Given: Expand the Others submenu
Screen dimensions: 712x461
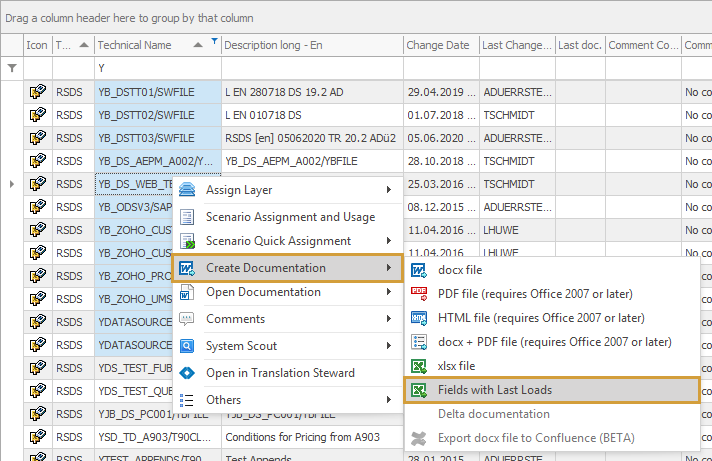Looking at the screenshot, I should pos(388,400).
